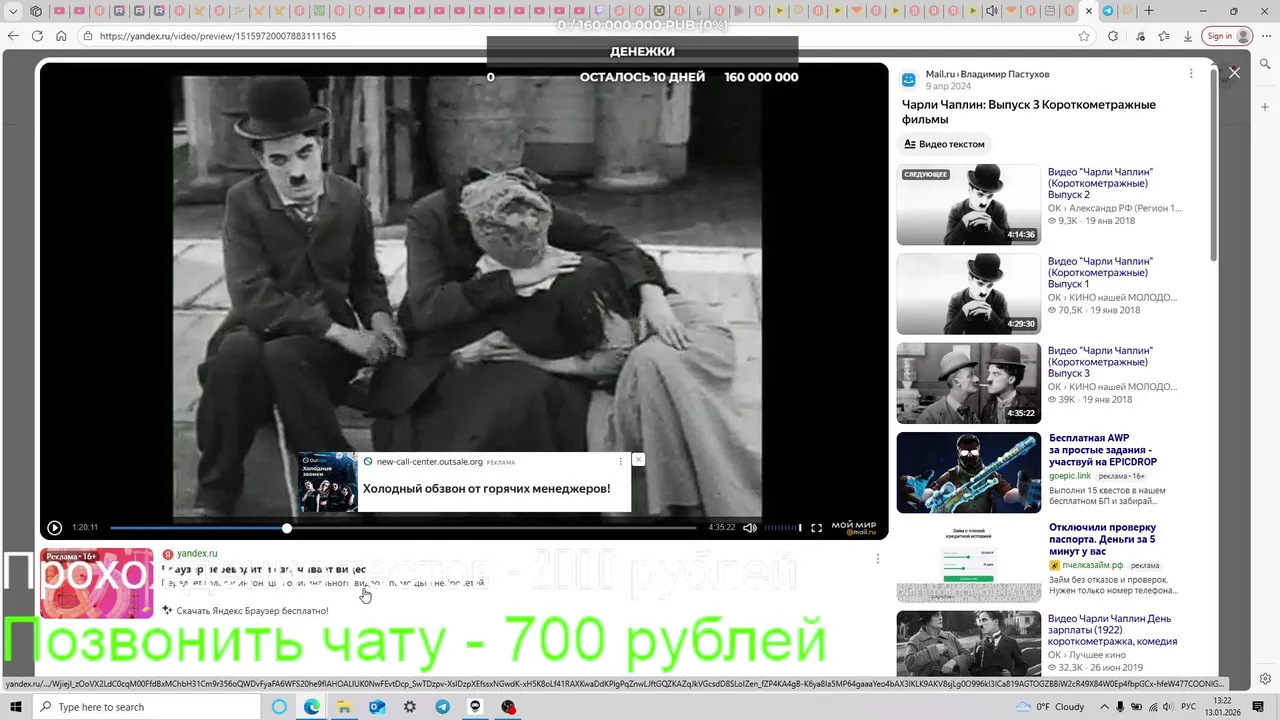Seek along the video progress bar
Image resolution: width=1280 pixels, height=720 pixels.
403,528
